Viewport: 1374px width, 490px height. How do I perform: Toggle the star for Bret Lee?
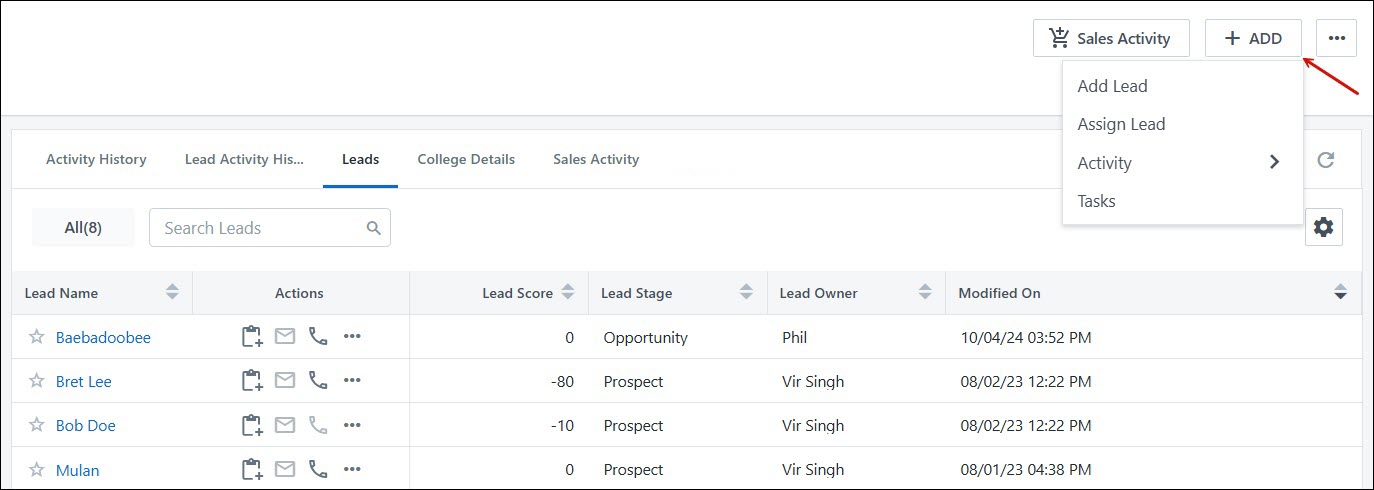point(37,381)
